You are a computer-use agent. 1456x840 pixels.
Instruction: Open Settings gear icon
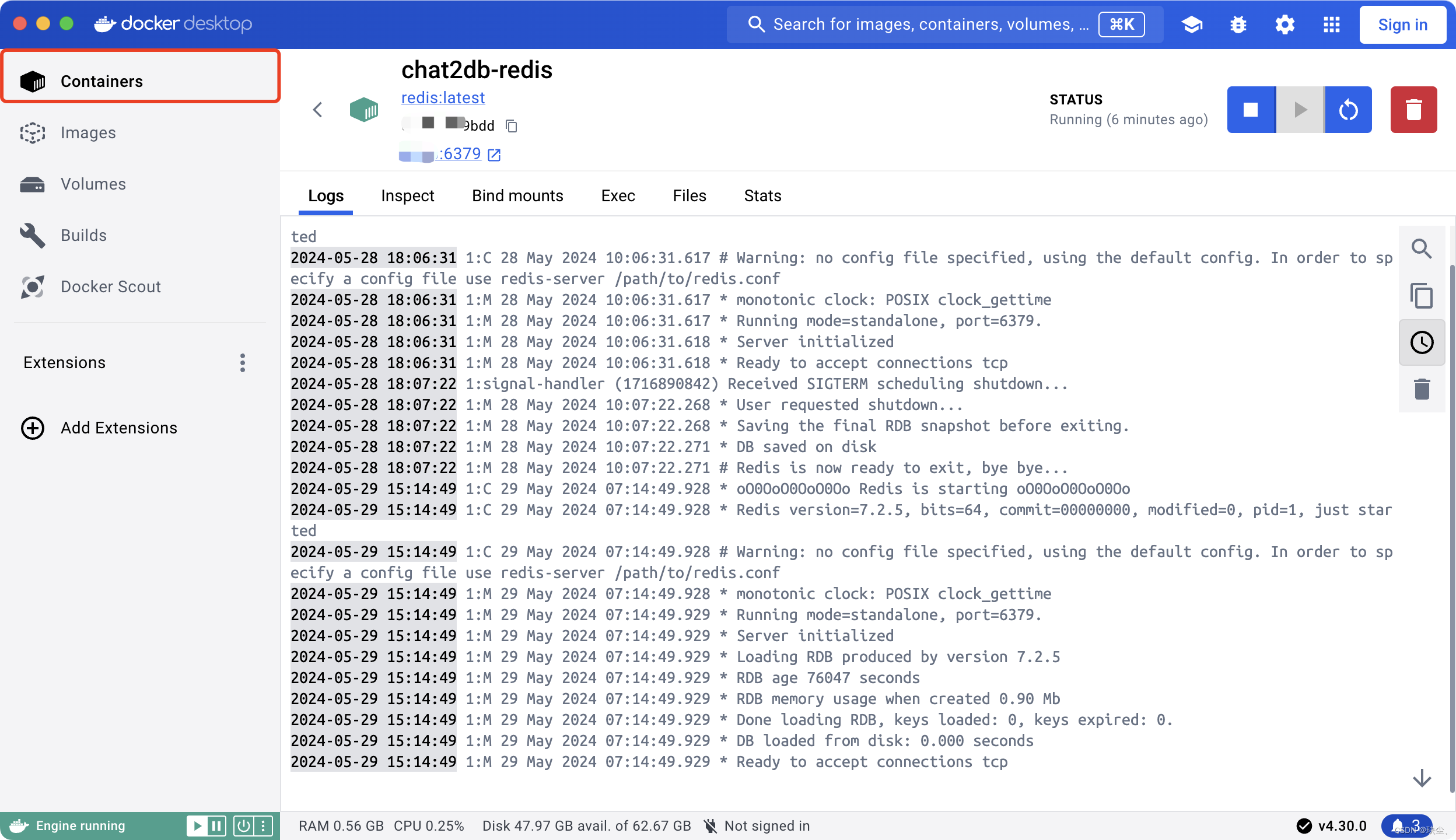tap(1285, 24)
